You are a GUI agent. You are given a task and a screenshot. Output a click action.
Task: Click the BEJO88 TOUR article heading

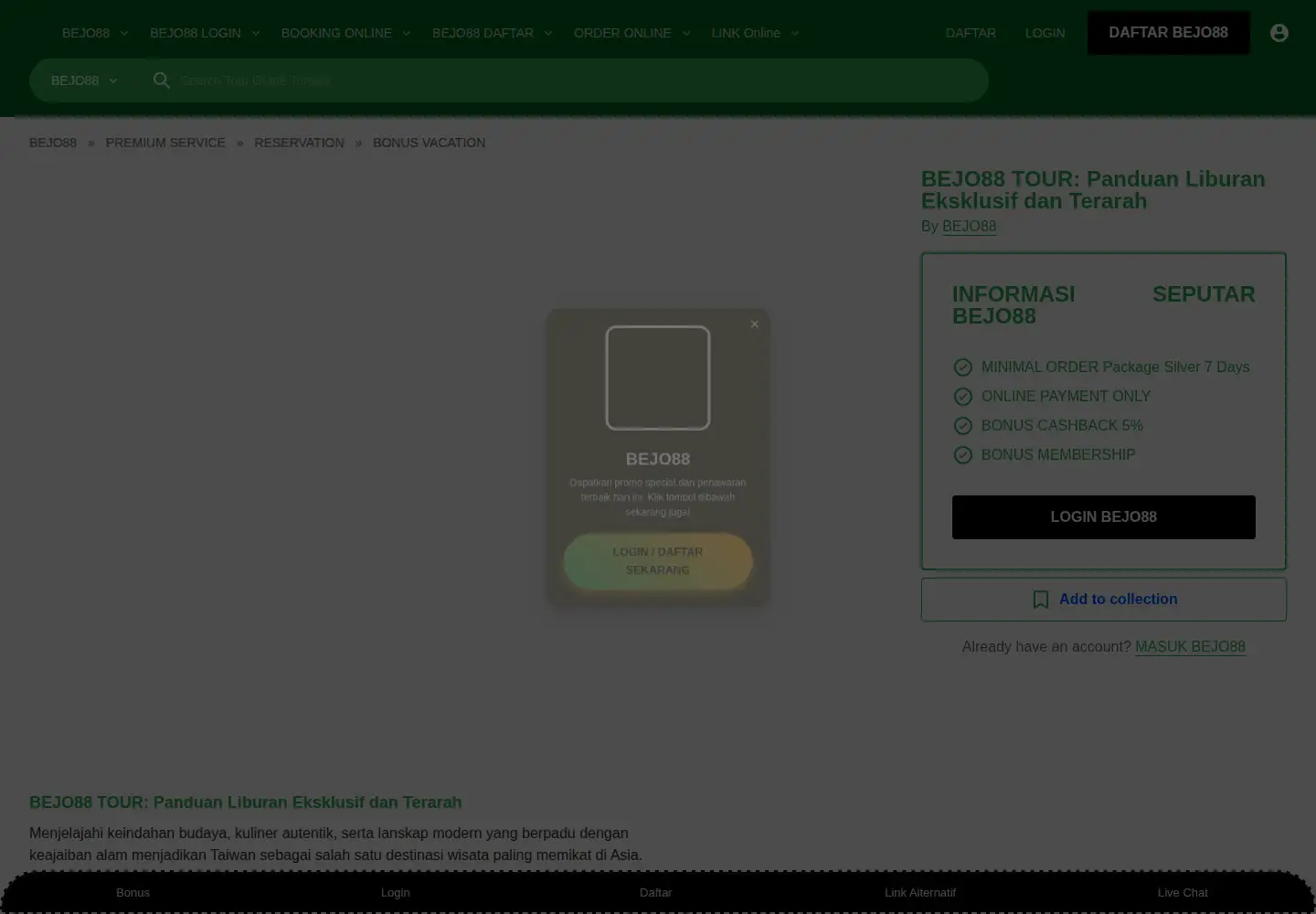pos(245,802)
